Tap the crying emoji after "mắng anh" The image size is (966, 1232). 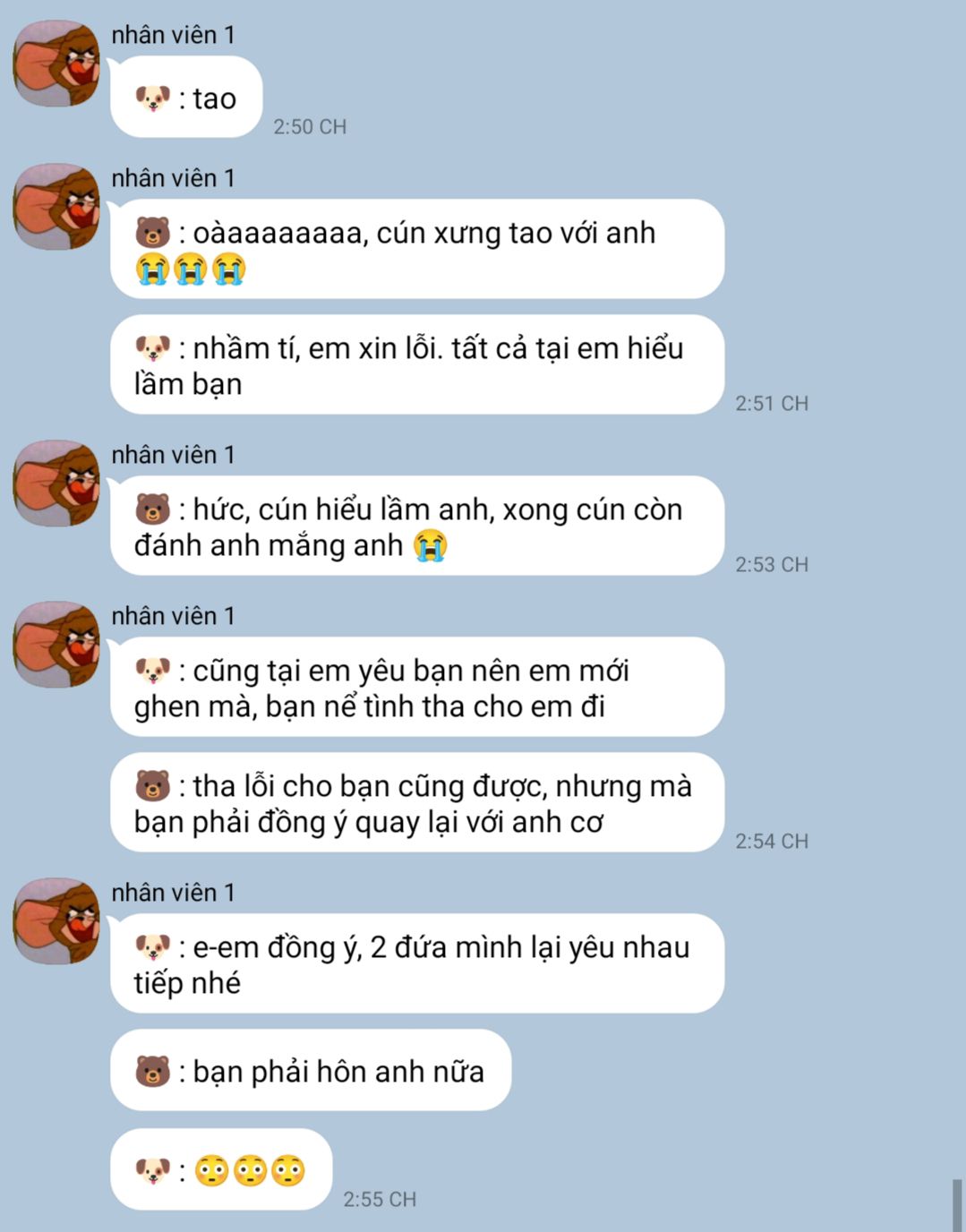point(431,545)
